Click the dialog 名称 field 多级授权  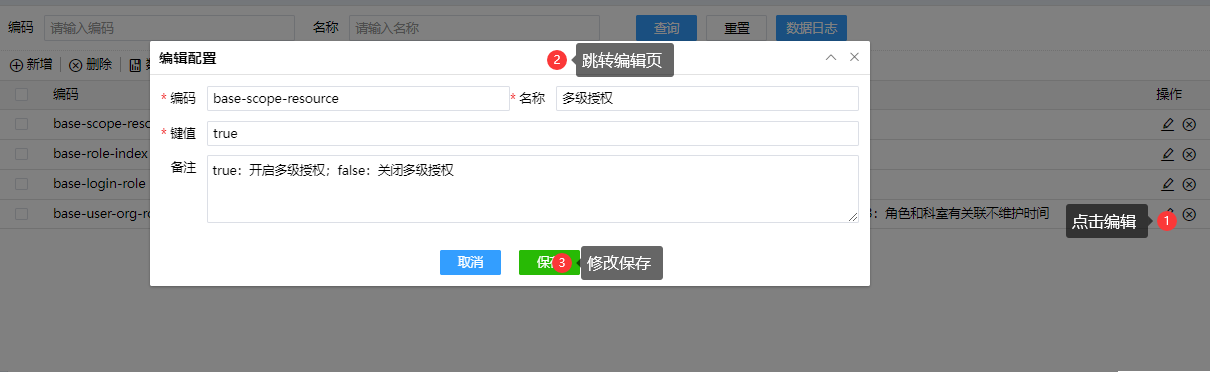(x=707, y=98)
